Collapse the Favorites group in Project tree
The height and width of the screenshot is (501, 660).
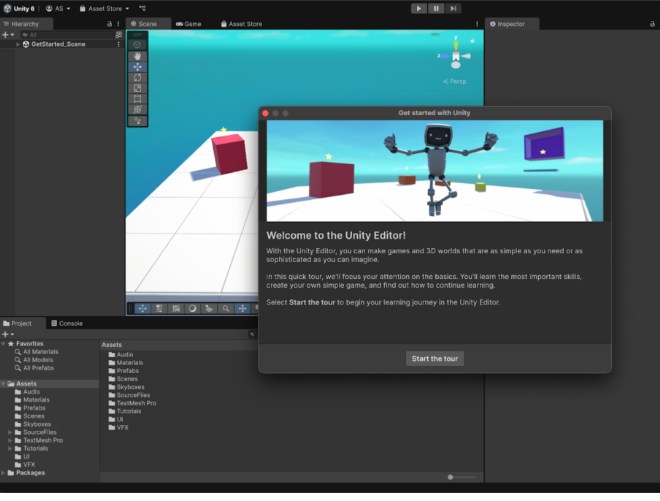pos(3,344)
